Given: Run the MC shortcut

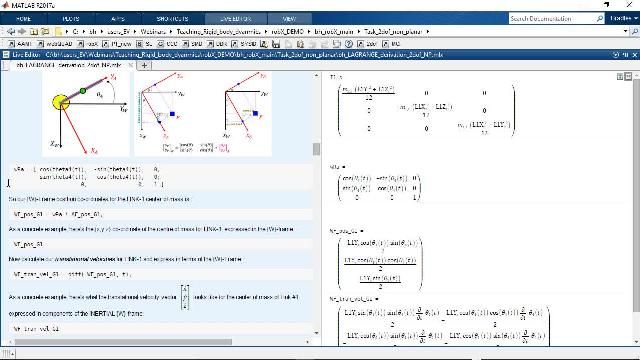Looking at the screenshot, I should [391, 44].
